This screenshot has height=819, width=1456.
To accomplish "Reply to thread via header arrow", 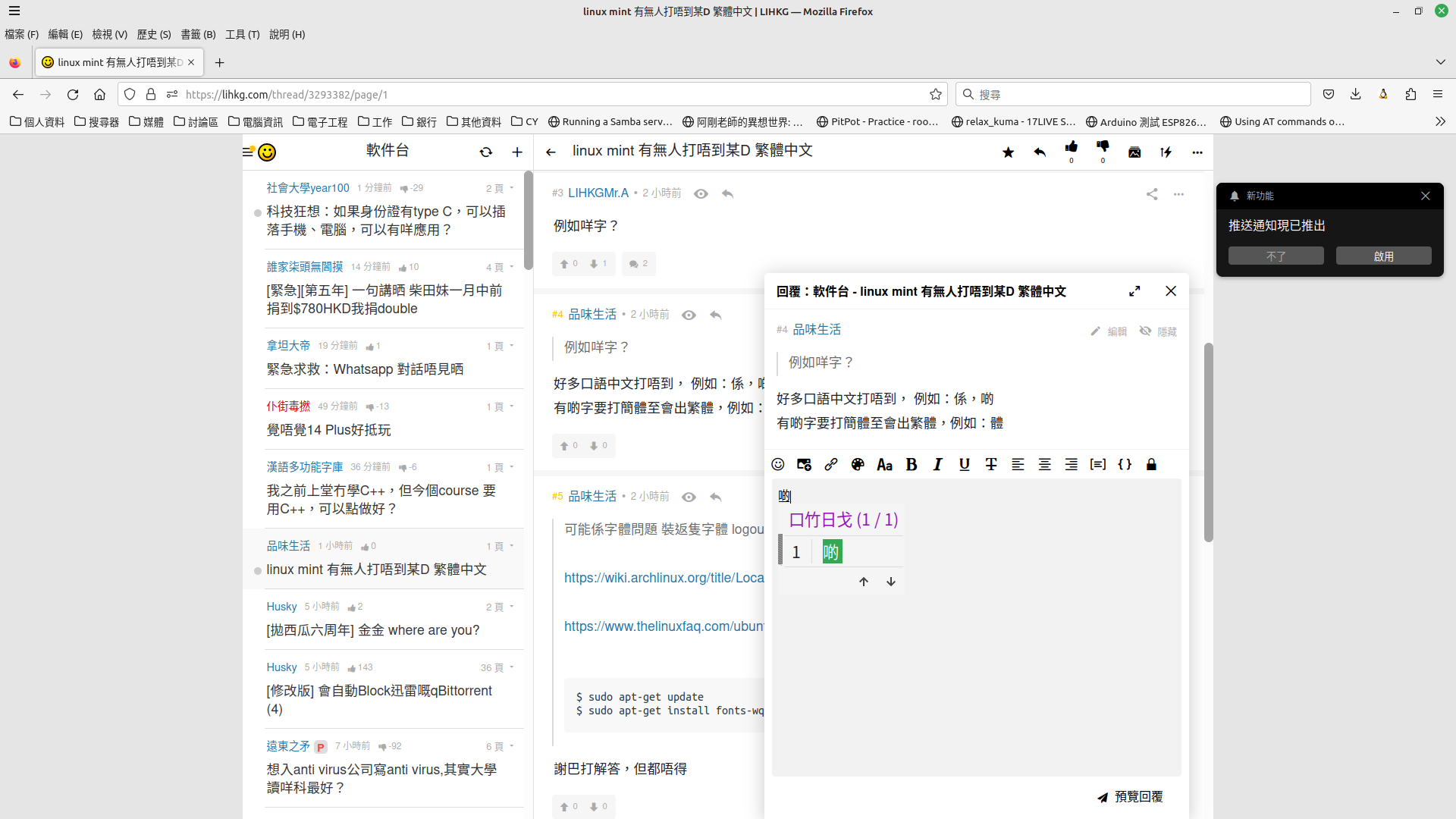I will click(x=1040, y=152).
